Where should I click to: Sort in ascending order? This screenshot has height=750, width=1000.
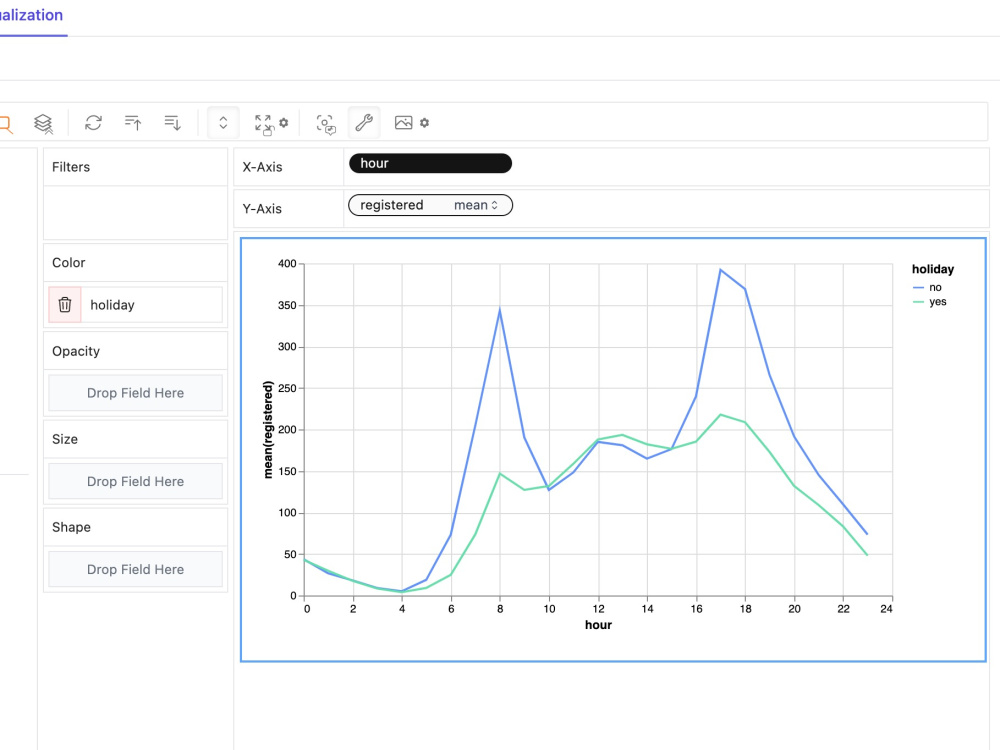click(133, 122)
